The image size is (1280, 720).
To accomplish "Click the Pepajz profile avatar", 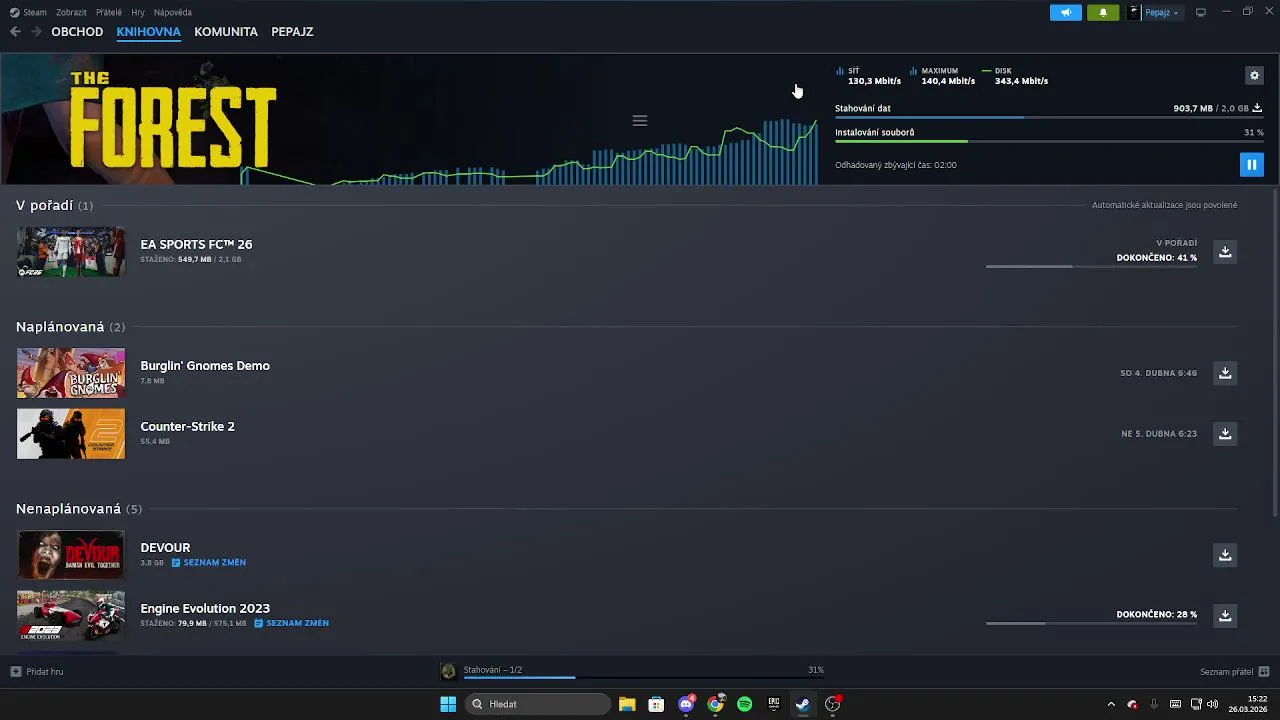I will tap(1133, 12).
